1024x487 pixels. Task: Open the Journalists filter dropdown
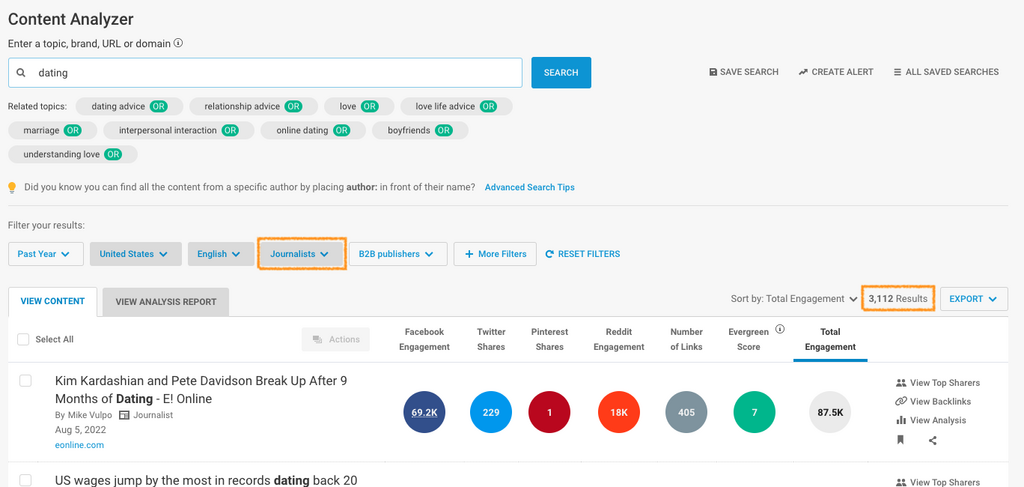pos(301,254)
